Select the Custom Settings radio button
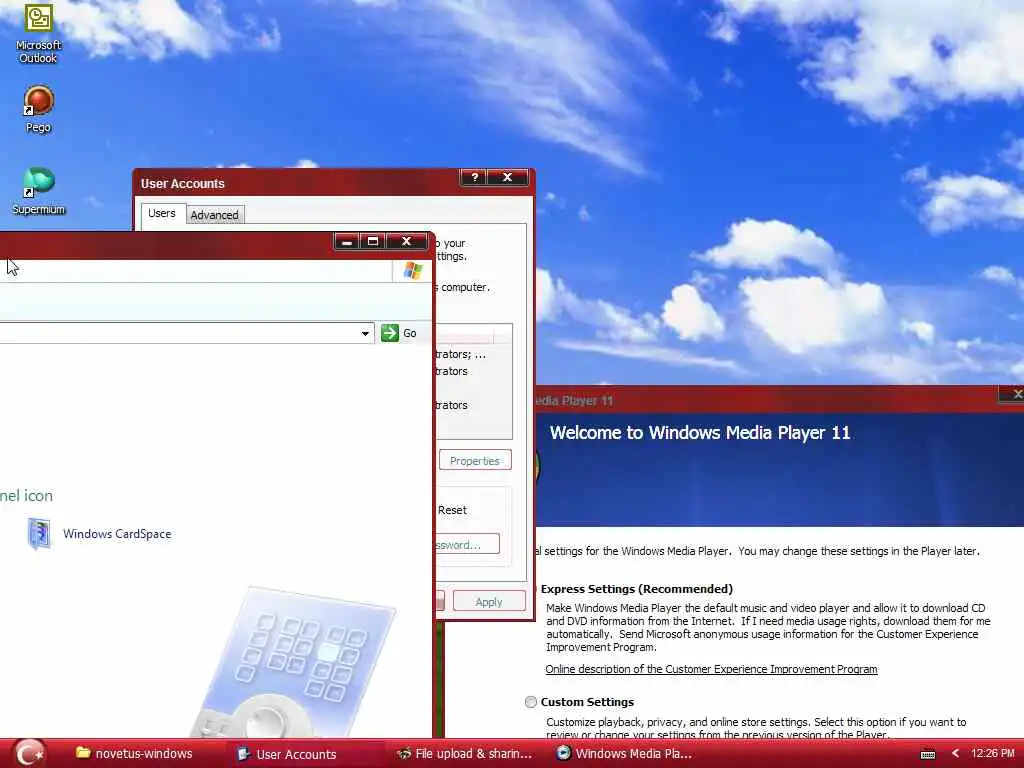Viewport: 1024px width, 768px height. [x=531, y=702]
